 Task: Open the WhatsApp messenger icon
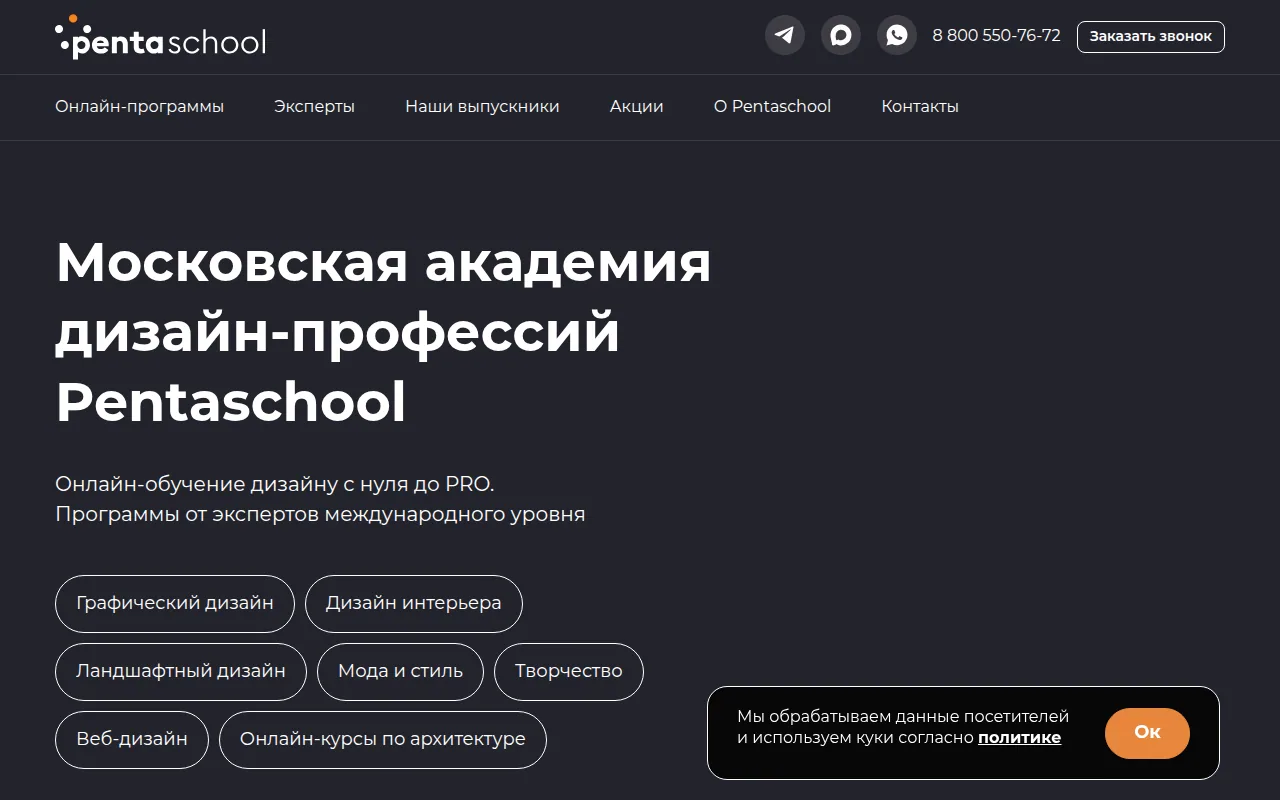pos(897,36)
